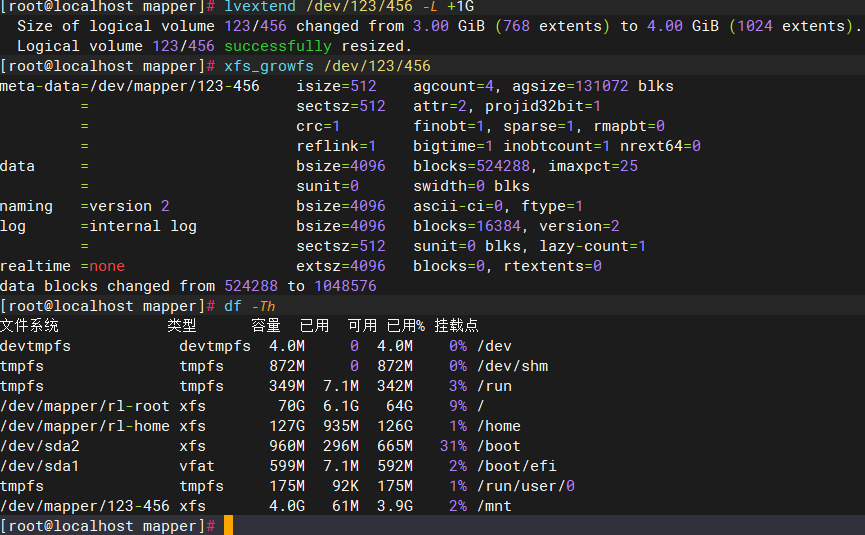Click the /run/user/0 mount point

[x=526, y=486]
